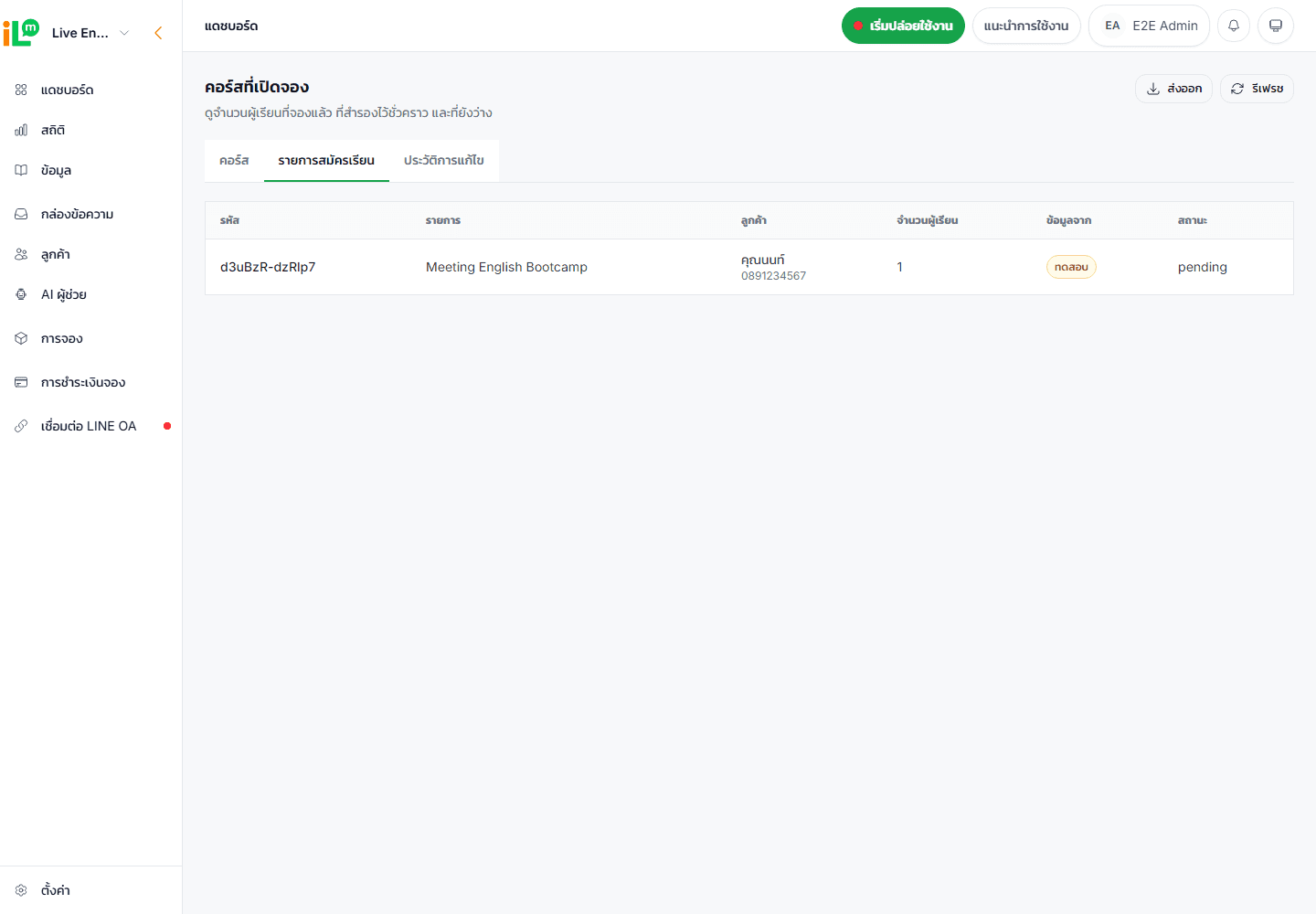The width and height of the screenshot is (1316, 914).
Task: Open ข้อมูล book icon in sidebar
Action: click(x=21, y=170)
